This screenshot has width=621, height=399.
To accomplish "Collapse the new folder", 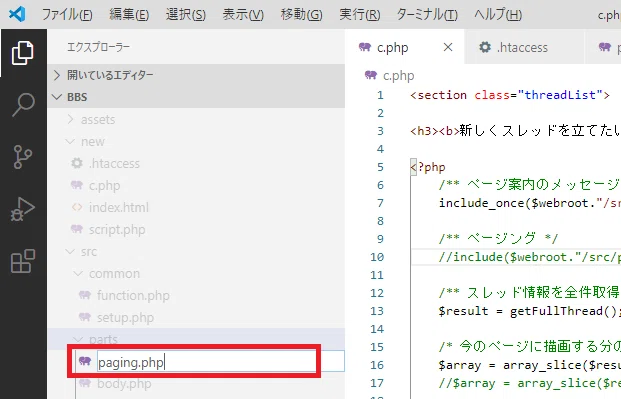I will [70, 141].
